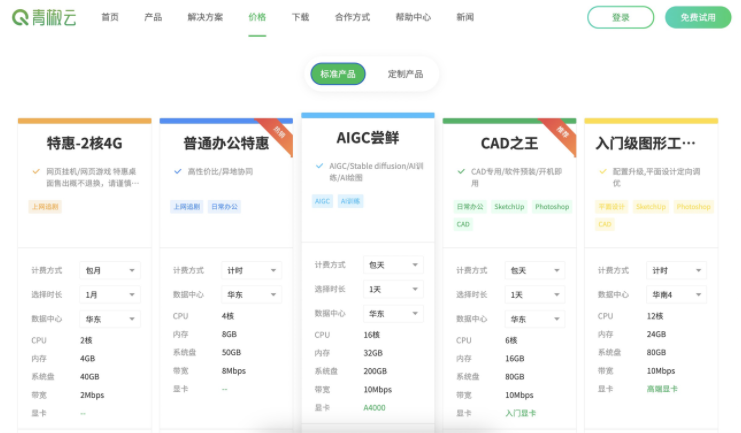Open 选择时长 dropdown in CAD之王 card
The width and height of the screenshot is (741, 433).
(x=535, y=294)
